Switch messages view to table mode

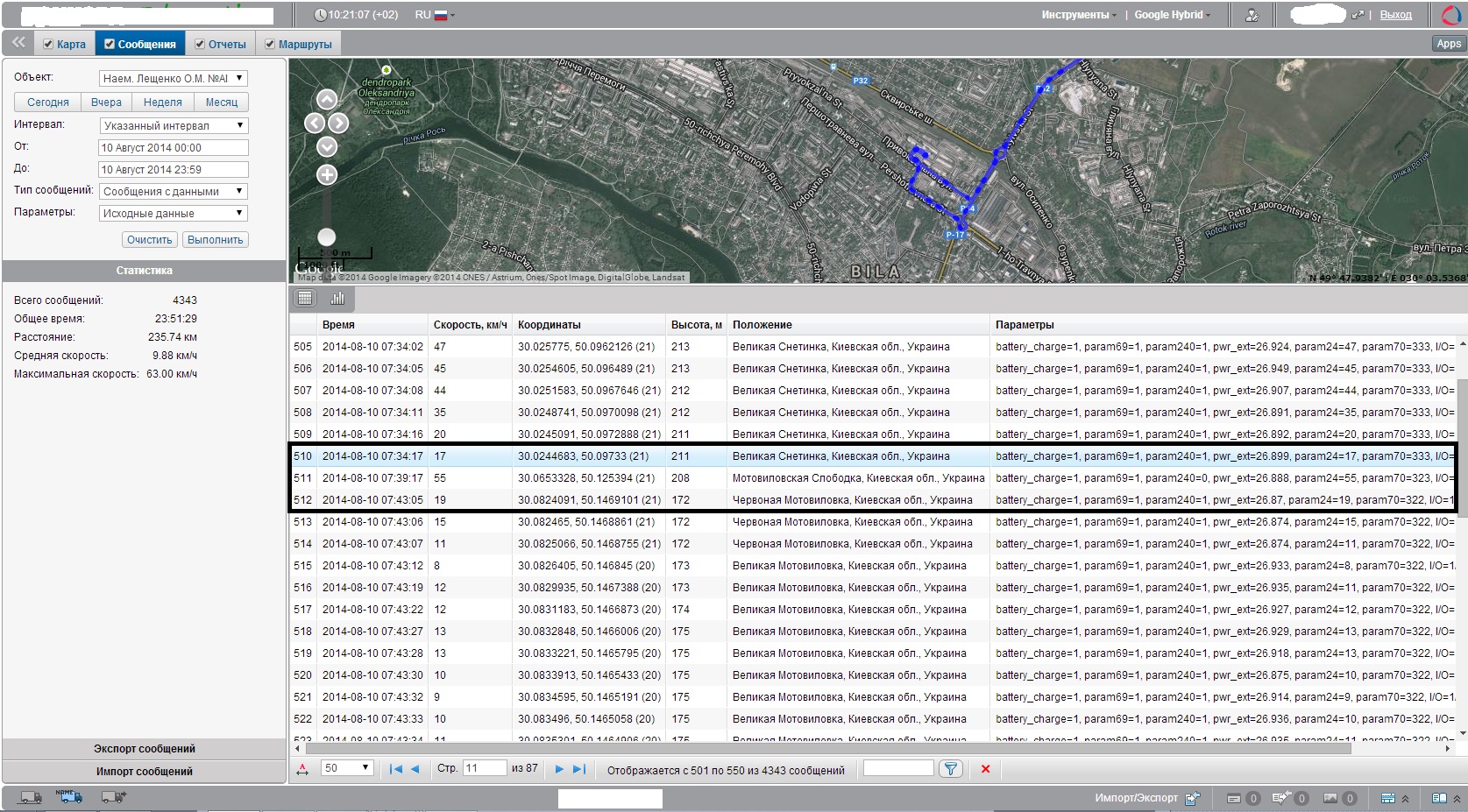[305, 299]
